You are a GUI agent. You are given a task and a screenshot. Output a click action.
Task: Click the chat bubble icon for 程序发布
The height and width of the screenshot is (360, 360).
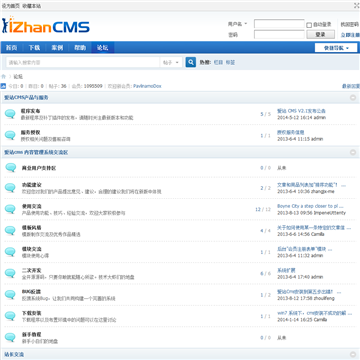(10, 114)
